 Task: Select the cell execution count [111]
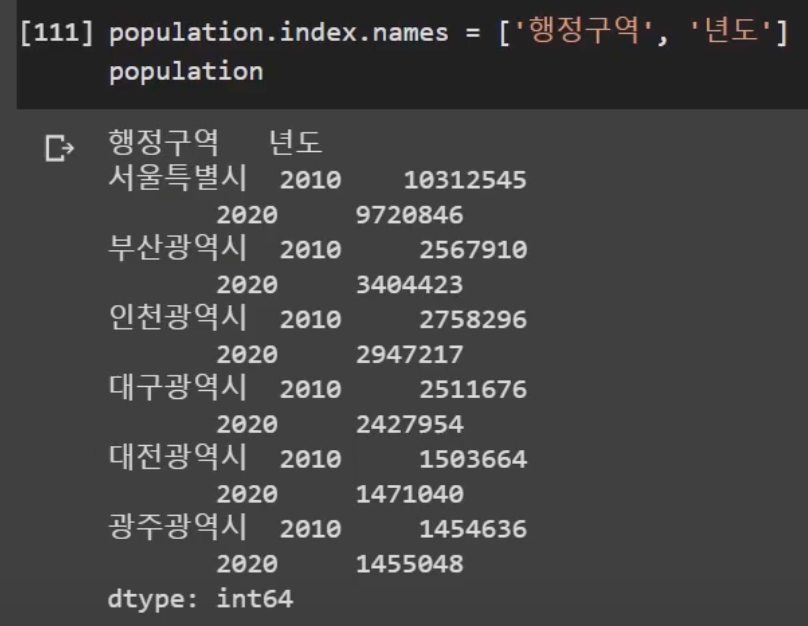point(57,32)
